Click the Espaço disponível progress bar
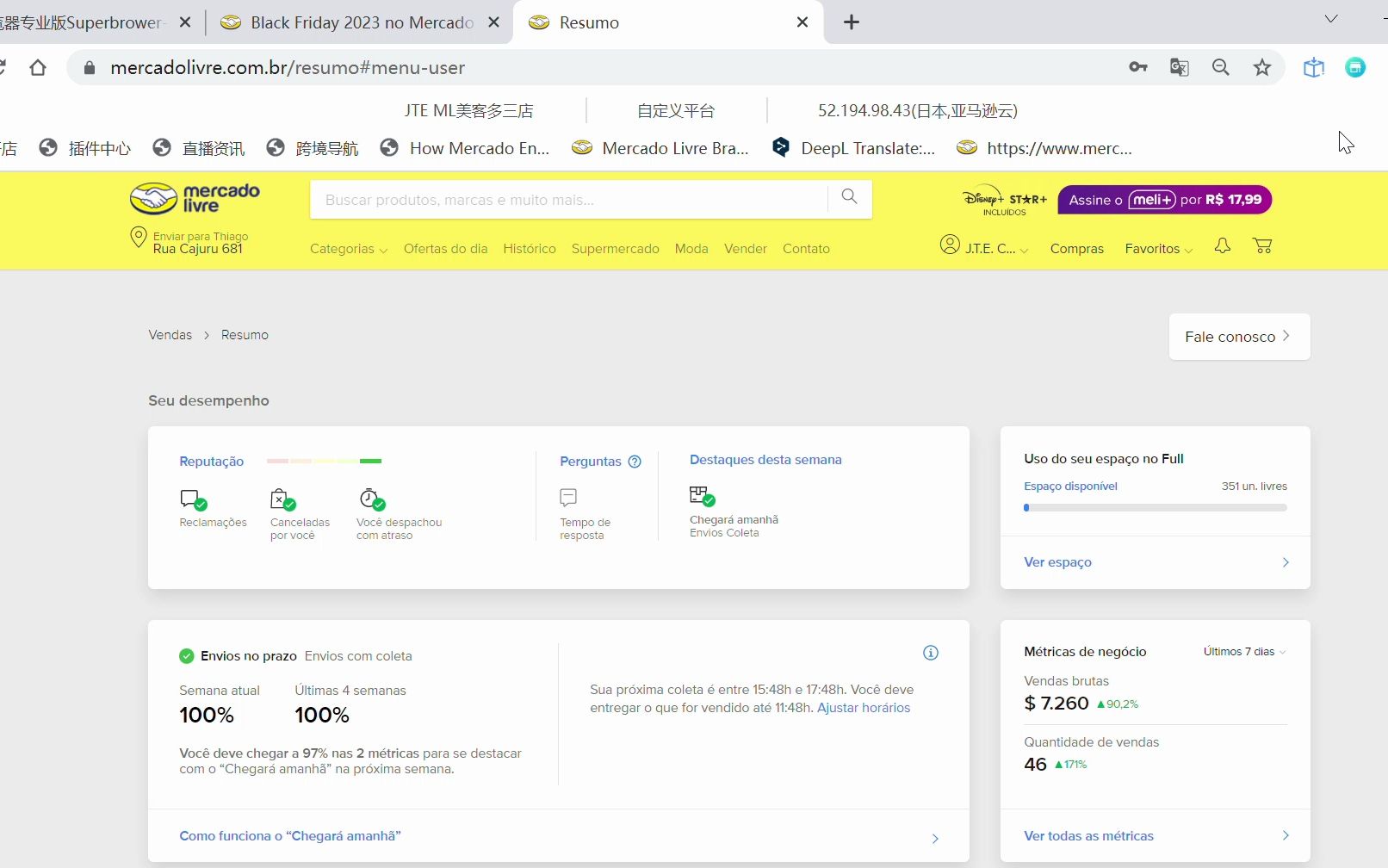The image size is (1388, 868). point(1155,508)
